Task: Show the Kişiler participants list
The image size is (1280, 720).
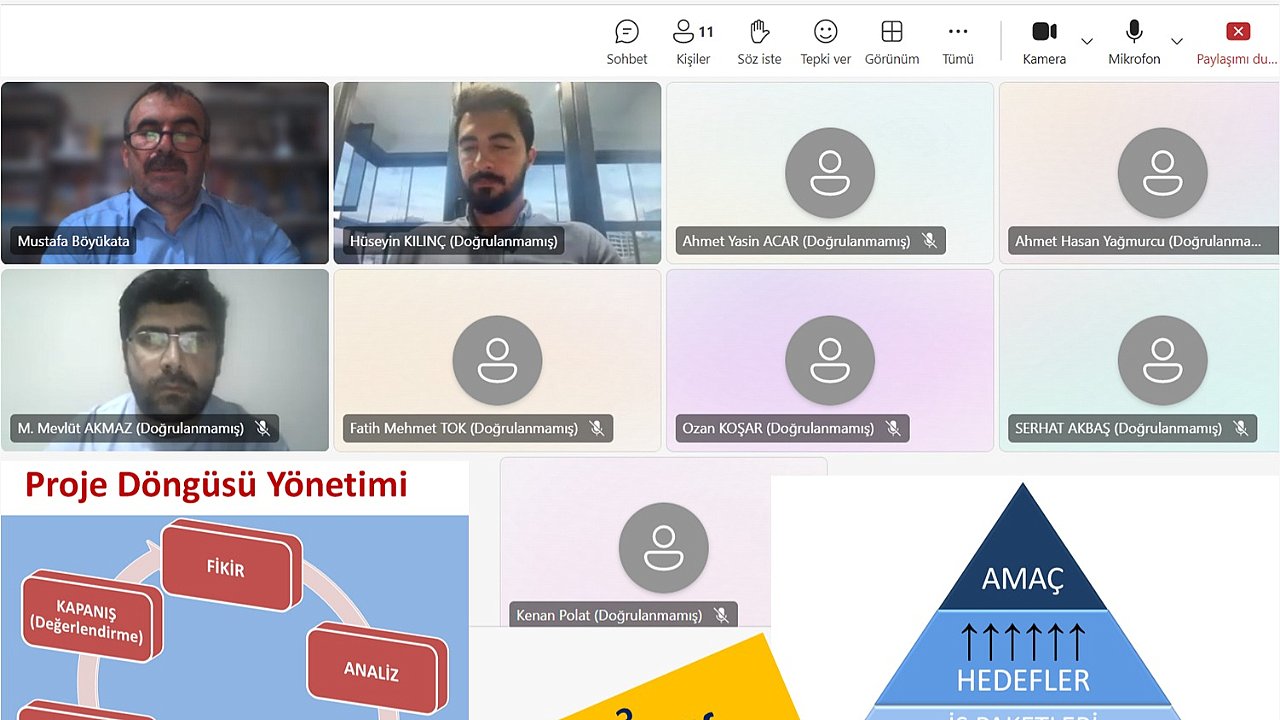Action: [x=693, y=43]
